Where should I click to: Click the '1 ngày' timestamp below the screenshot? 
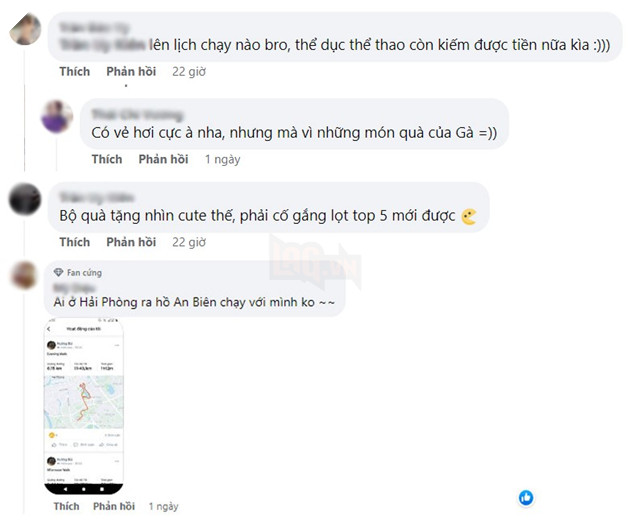[x=163, y=506]
